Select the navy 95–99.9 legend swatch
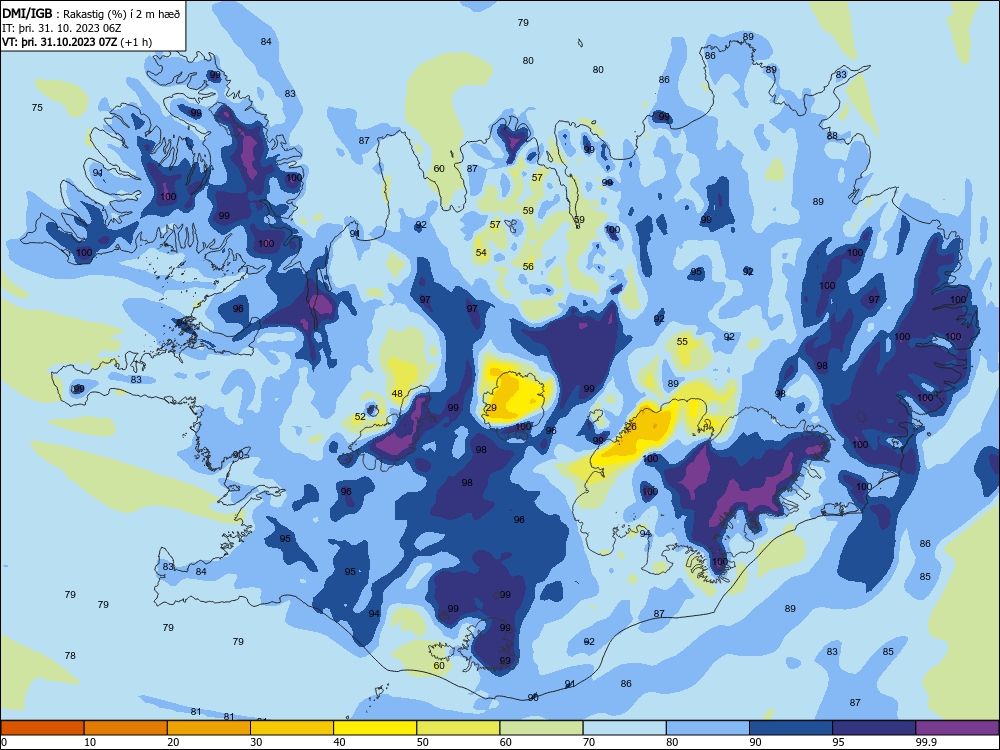1000x750 pixels. tap(874, 728)
